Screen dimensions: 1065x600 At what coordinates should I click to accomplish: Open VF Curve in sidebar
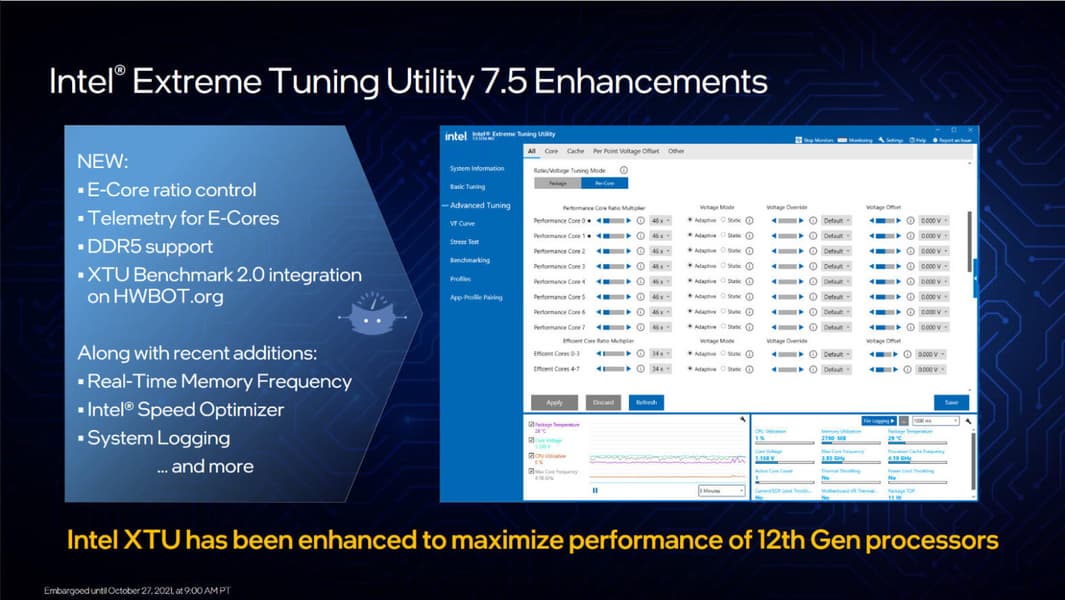click(x=462, y=224)
